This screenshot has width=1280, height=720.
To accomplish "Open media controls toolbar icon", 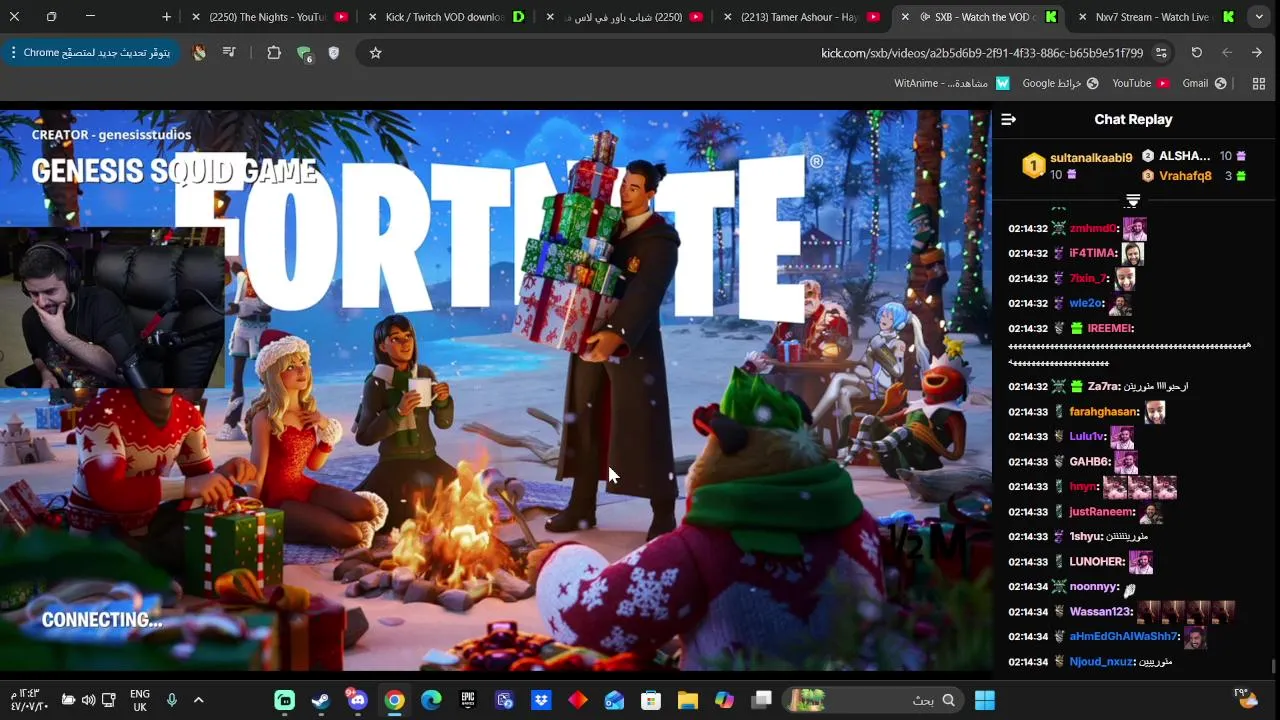I will point(229,53).
